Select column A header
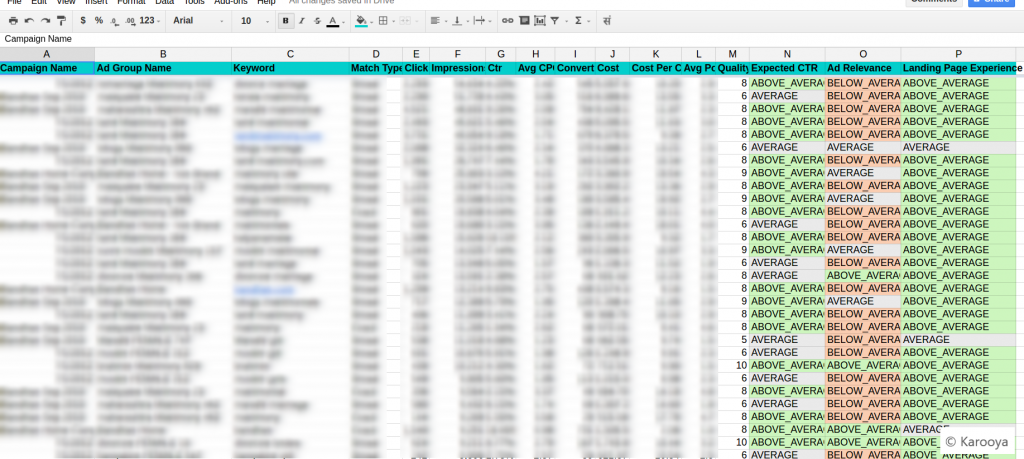1024x459 pixels. point(47,54)
